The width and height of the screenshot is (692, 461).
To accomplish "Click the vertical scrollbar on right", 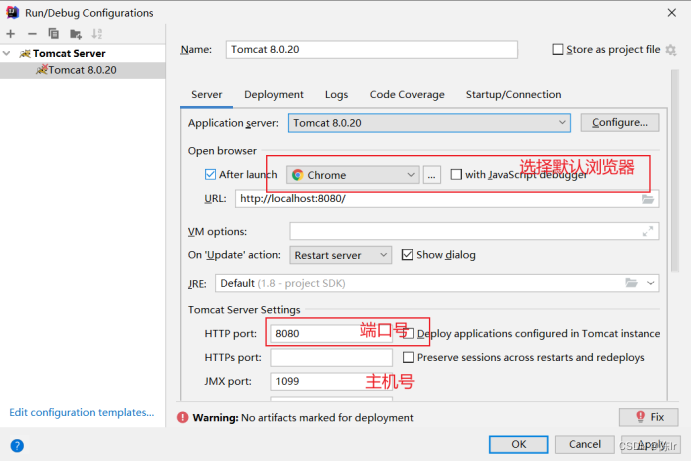I will (x=674, y=170).
